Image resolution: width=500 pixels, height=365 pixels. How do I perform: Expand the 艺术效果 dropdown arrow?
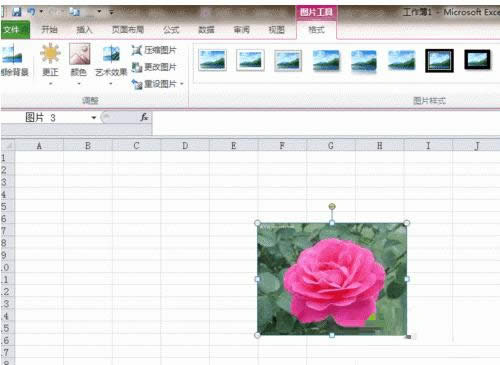coord(111,84)
